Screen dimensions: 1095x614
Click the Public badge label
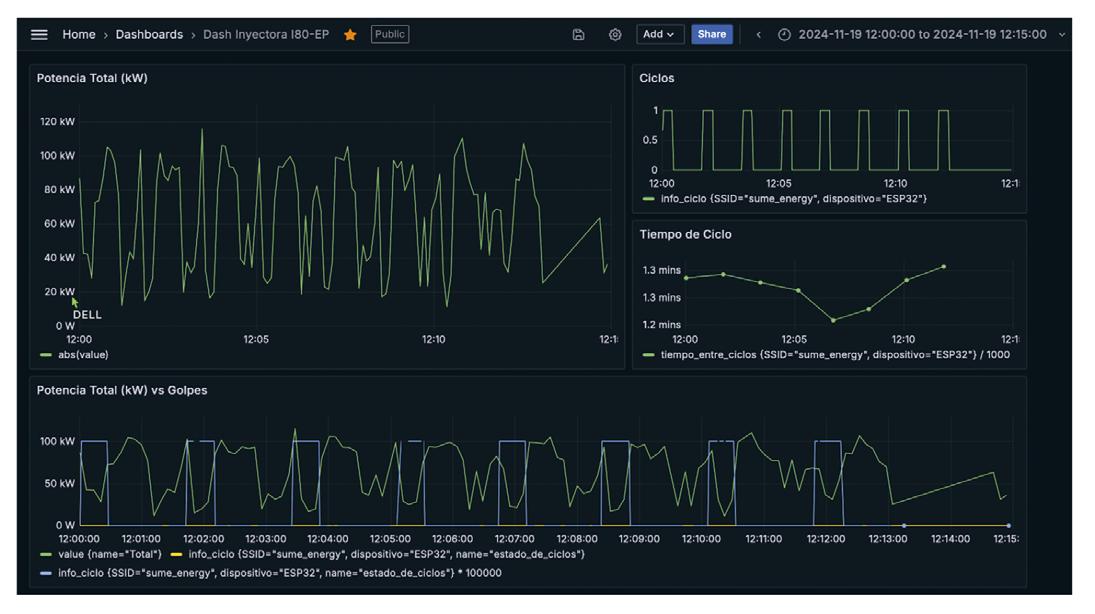389,35
